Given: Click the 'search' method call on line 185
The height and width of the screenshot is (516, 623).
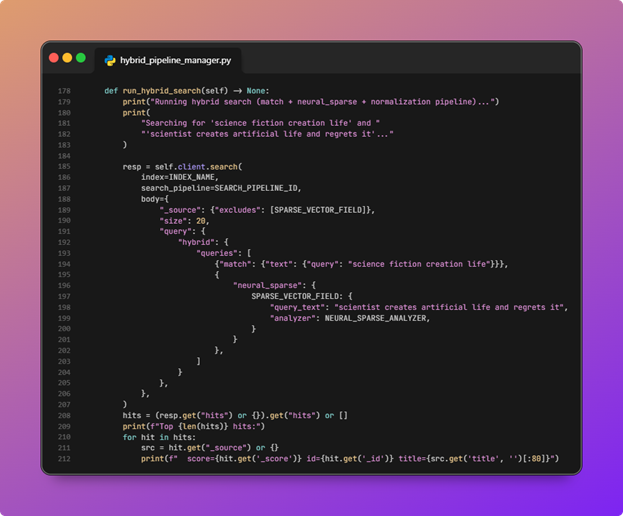Looking at the screenshot, I should (224, 167).
